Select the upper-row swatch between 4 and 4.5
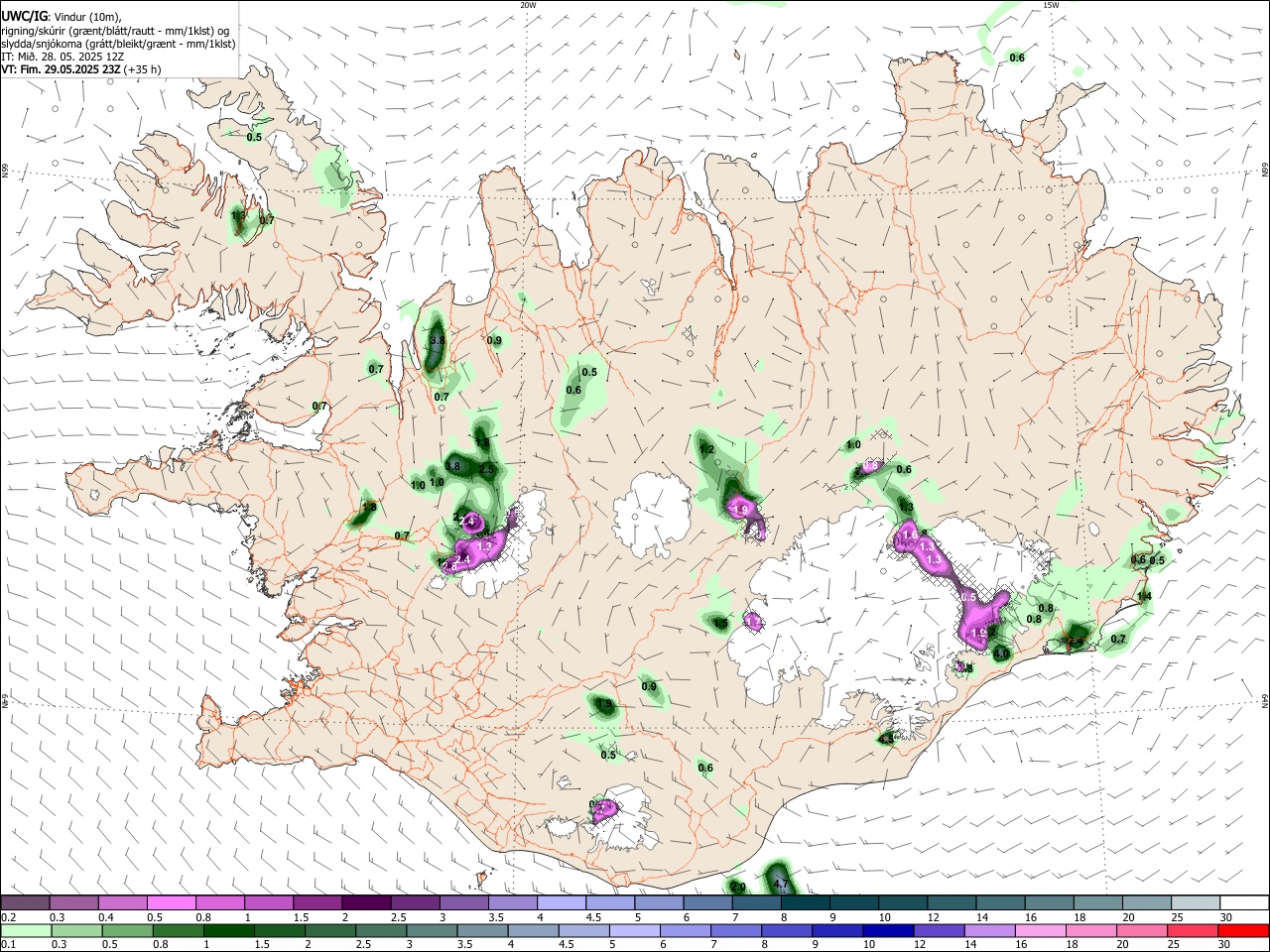 tap(560, 903)
